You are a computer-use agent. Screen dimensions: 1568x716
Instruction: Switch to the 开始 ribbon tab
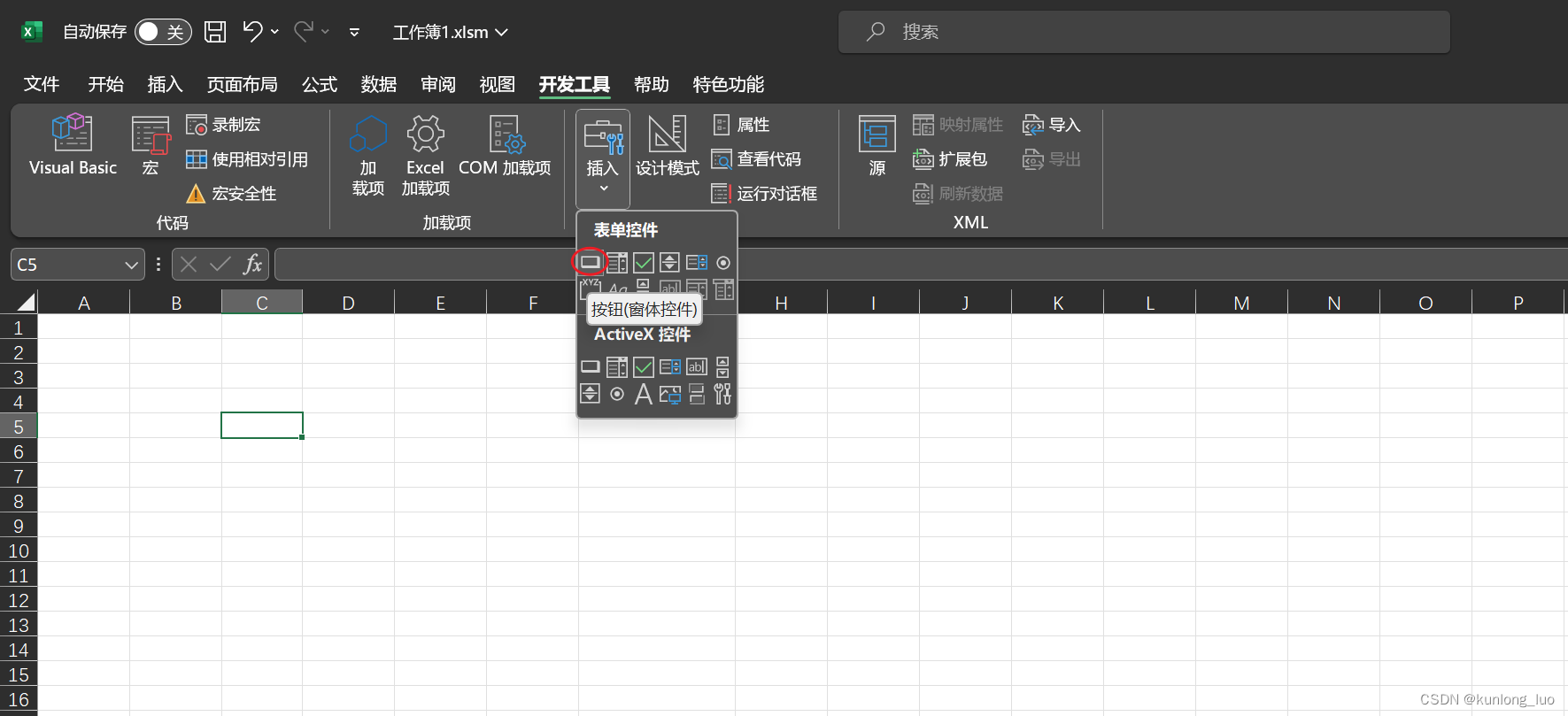click(x=106, y=84)
